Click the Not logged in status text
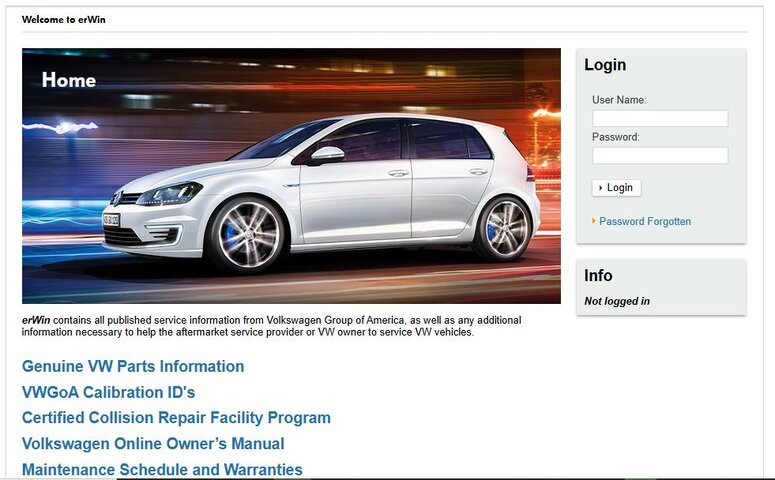The image size is (775, 480). tap(617, 301)
